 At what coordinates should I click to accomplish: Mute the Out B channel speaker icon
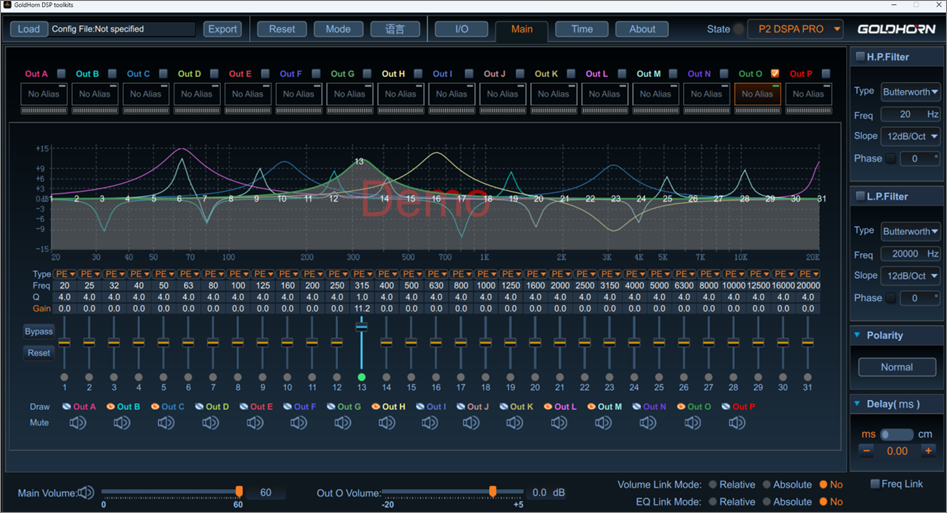[122, 423]
